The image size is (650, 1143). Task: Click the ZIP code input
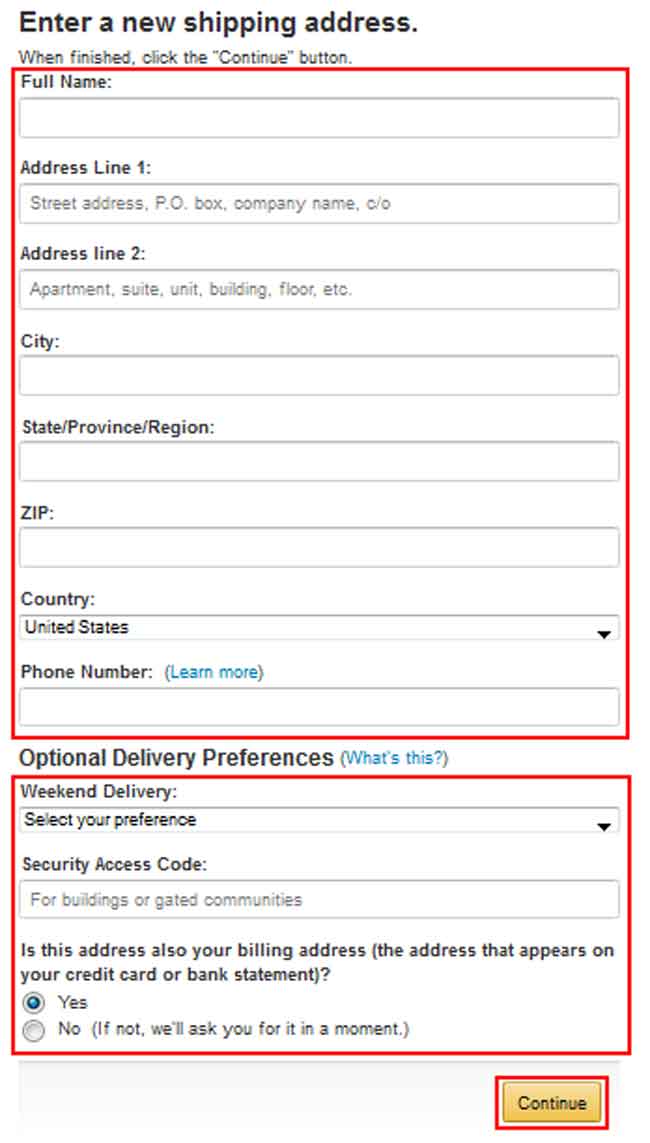coord(319,548)
